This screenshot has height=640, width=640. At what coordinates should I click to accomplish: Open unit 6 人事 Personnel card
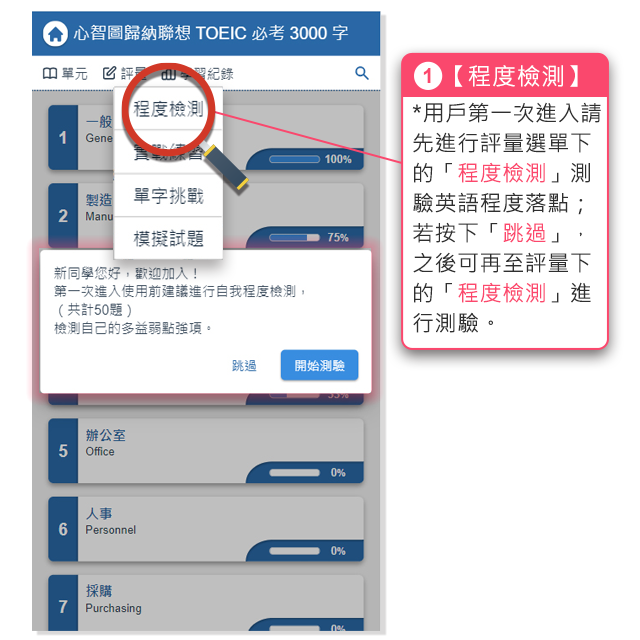tap(206, 529)
